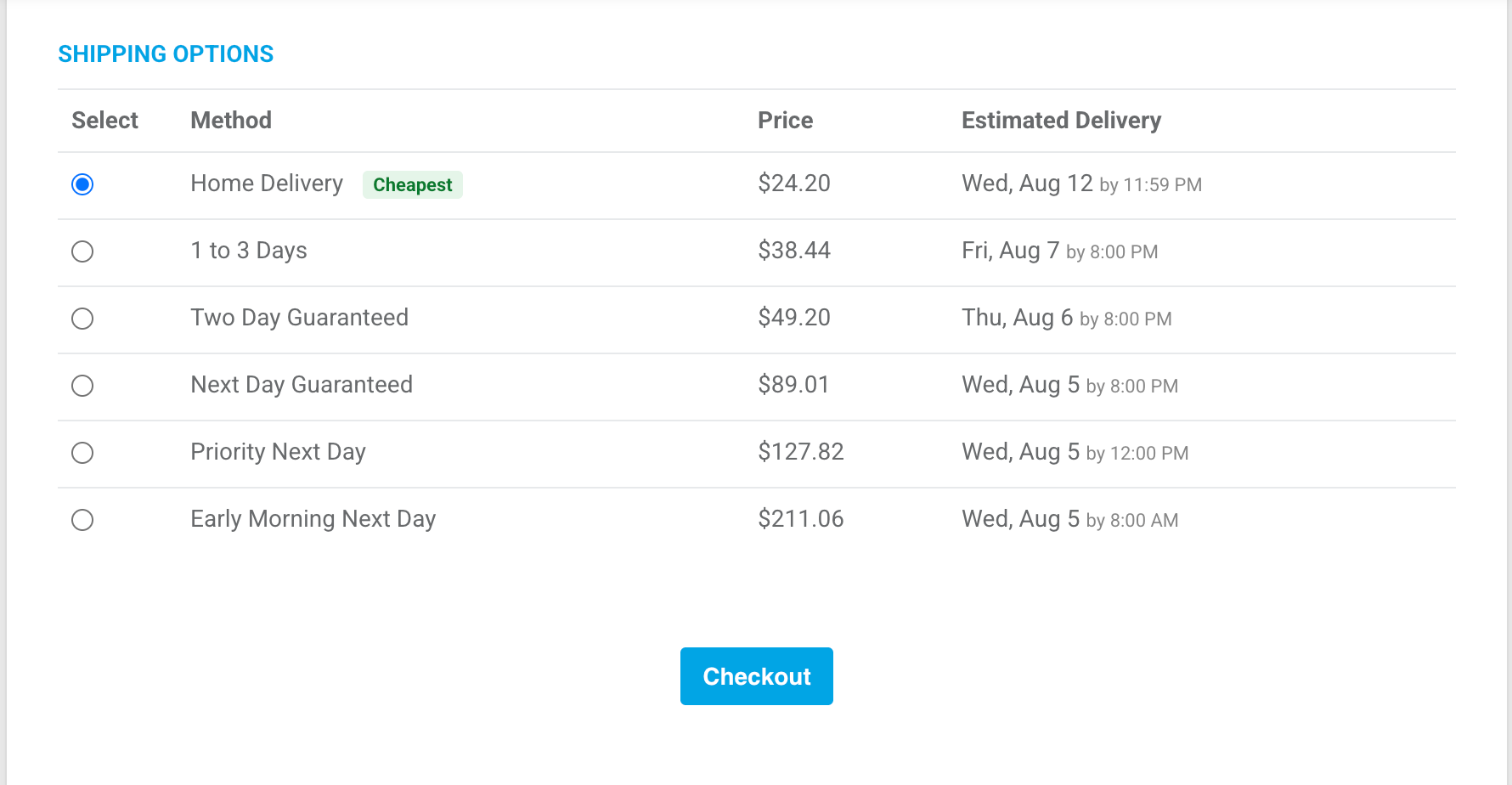This screenshot has height=785, width=1512.
Task: Click the $24.20 price for Home Delivery
Action: (x=794, y=184)
